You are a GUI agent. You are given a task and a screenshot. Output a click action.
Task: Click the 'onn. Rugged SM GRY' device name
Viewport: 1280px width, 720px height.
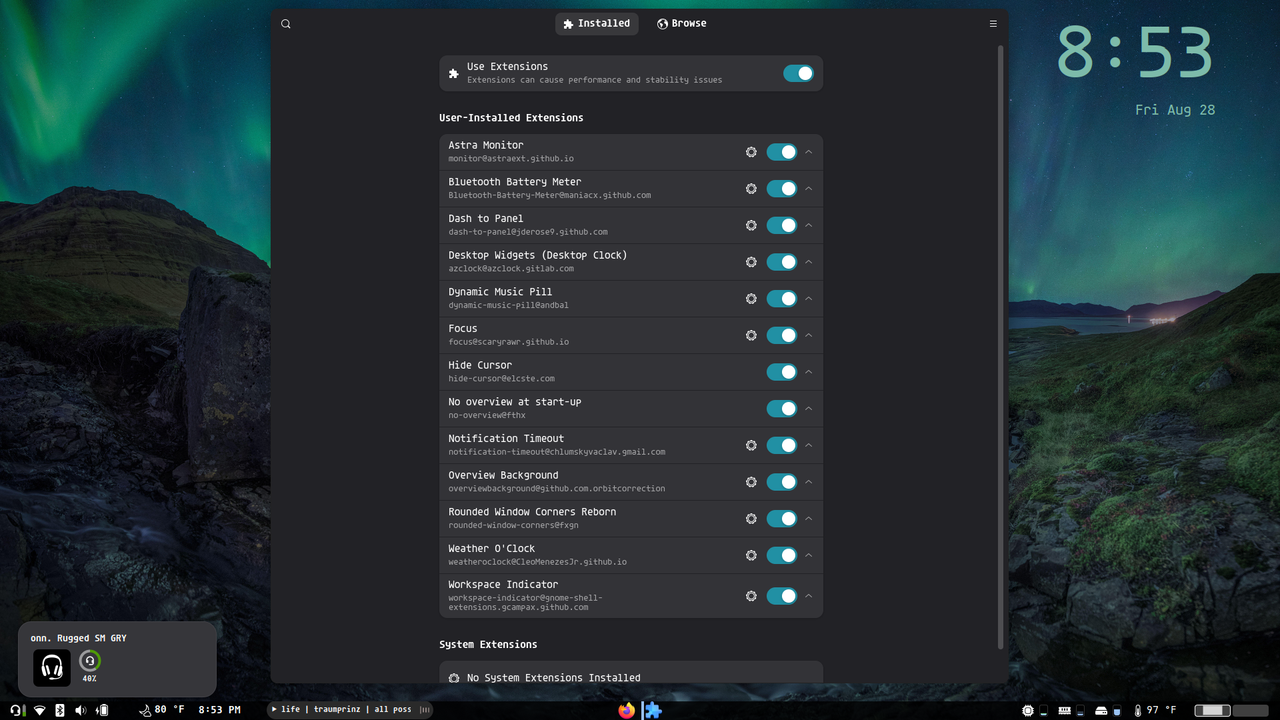[79, 638]
